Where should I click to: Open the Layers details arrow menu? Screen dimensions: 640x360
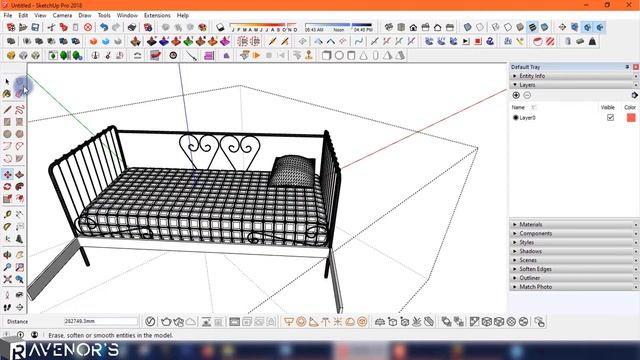coord(634,95)
